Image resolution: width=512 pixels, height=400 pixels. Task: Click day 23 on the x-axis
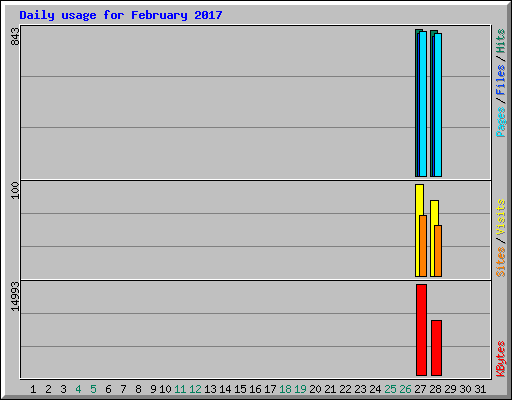[360, 389]
